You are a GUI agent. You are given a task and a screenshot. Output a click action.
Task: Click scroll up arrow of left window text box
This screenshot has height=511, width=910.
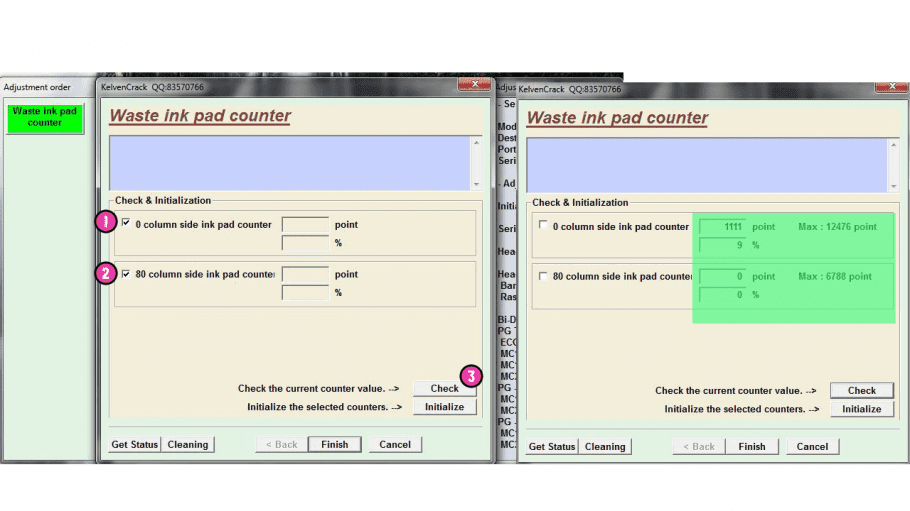(x=476, y=143)
